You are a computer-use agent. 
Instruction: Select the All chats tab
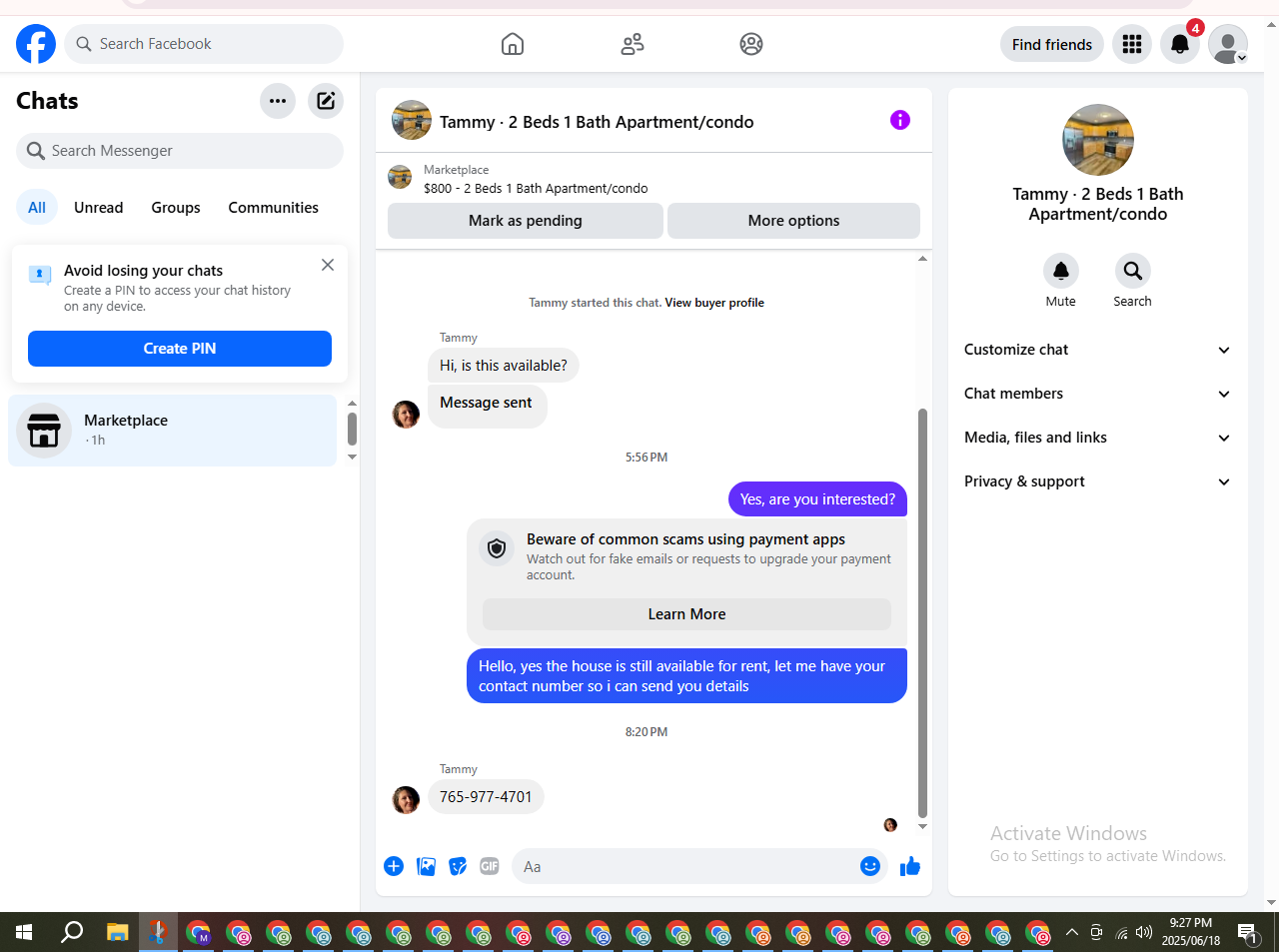click(x=37, y=208)
